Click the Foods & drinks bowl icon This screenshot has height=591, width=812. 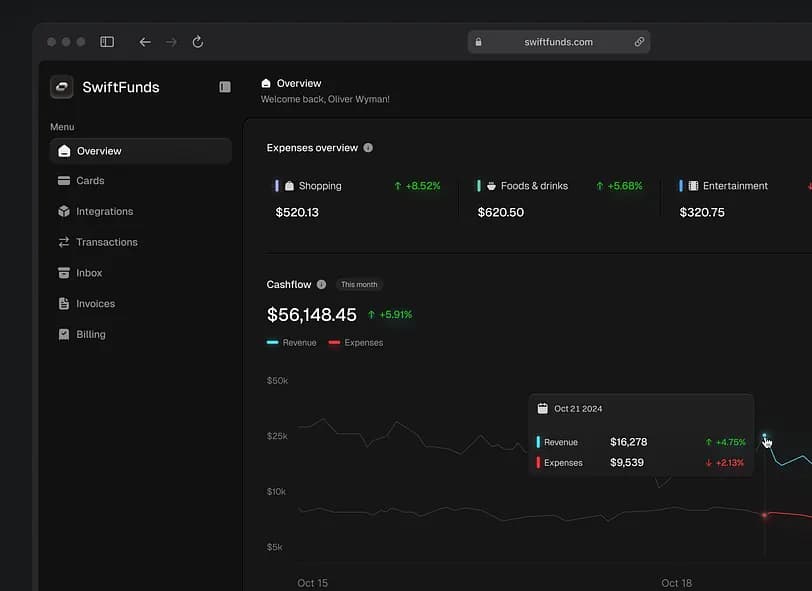point(491,186)
